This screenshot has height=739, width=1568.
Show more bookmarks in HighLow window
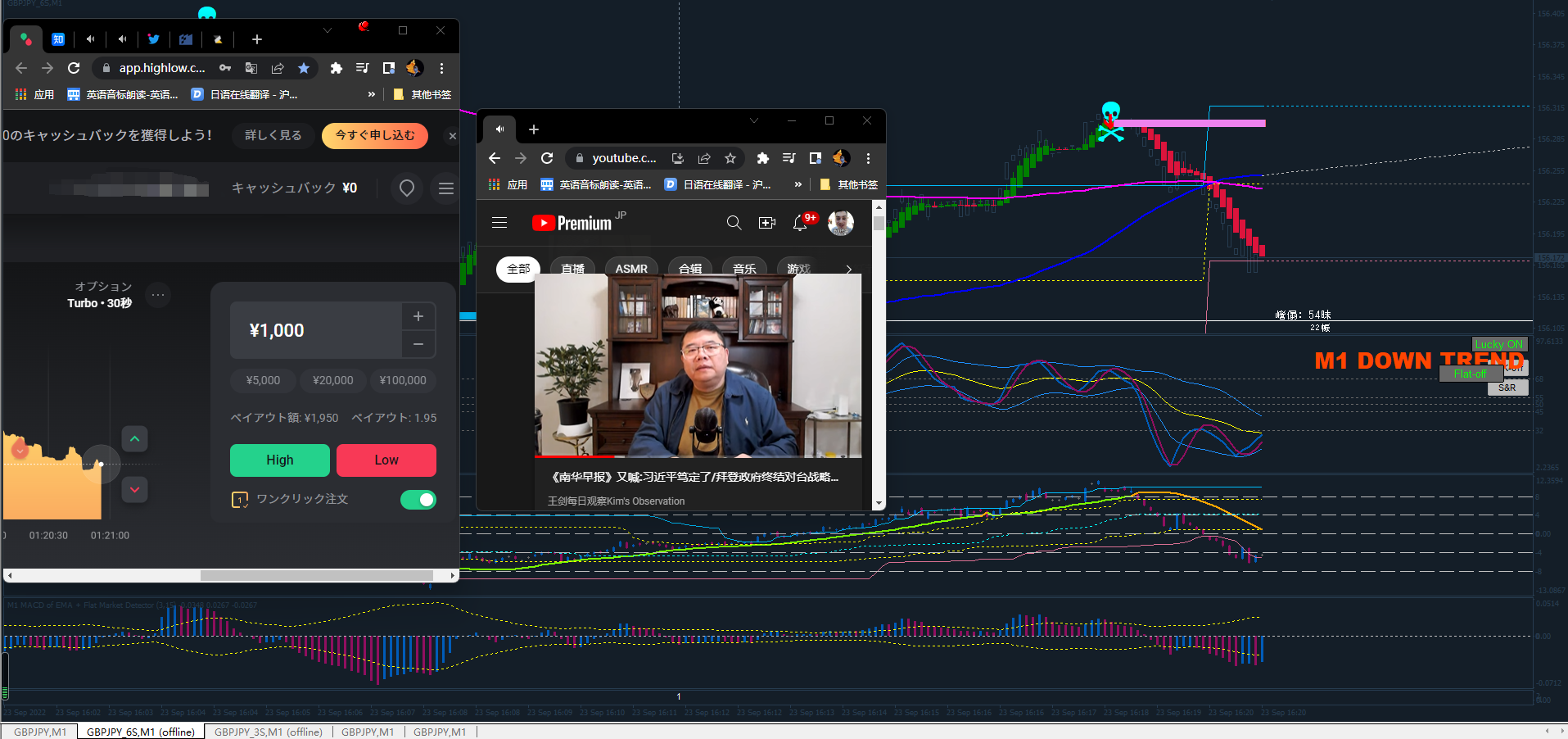click(x=372, y=94)
